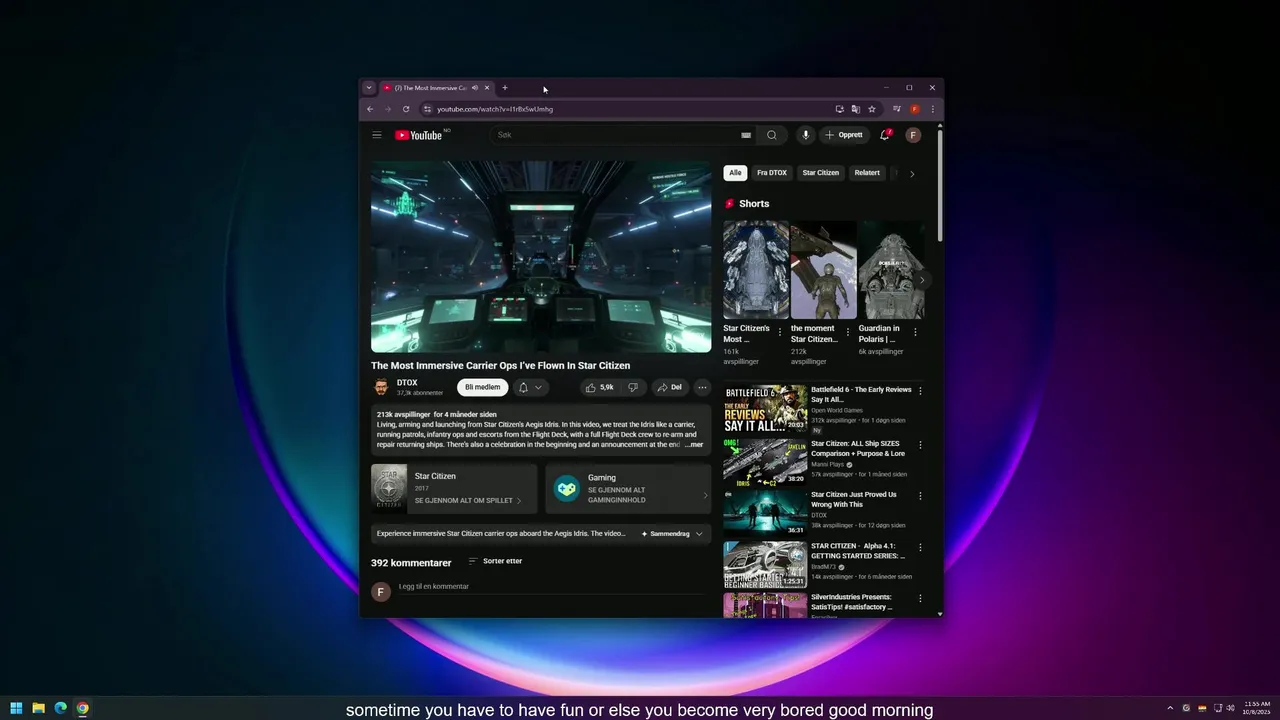Select the Alle filter chip

tap(735, 173)
